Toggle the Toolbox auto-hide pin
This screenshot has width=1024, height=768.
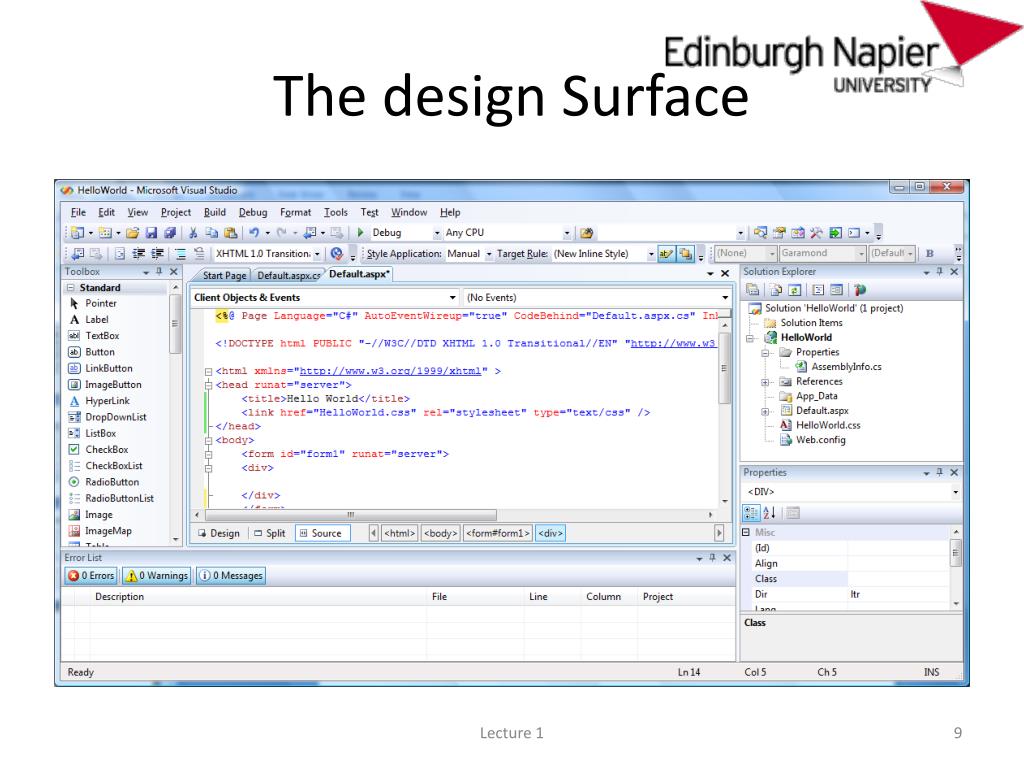click(159, 272)
